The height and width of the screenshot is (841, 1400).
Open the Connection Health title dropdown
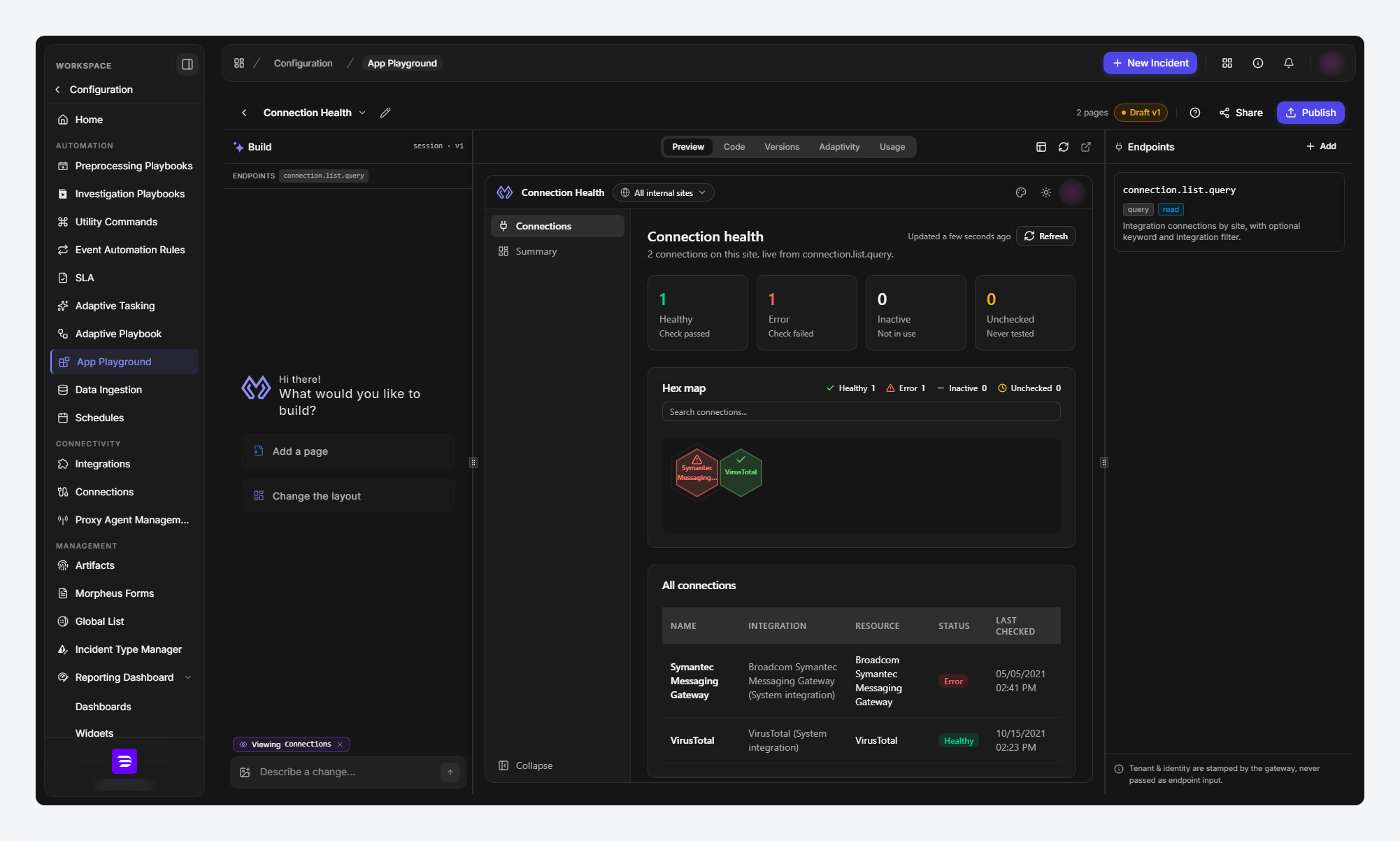pos(362,113)
